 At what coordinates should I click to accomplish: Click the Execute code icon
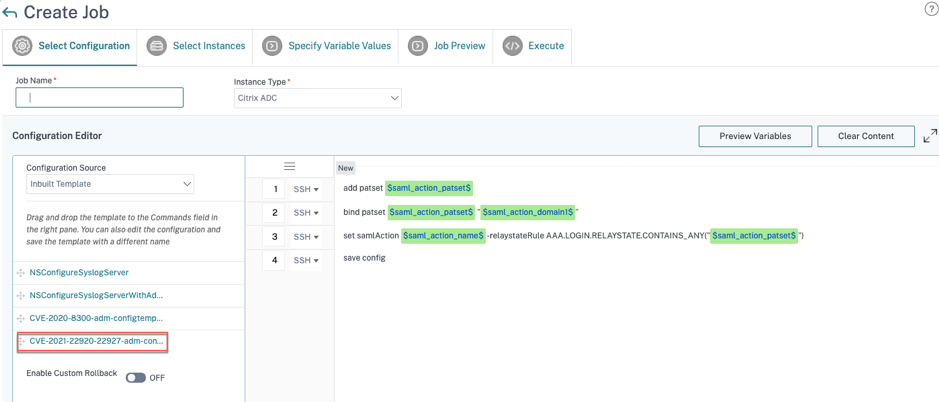[x=512, y=46]
